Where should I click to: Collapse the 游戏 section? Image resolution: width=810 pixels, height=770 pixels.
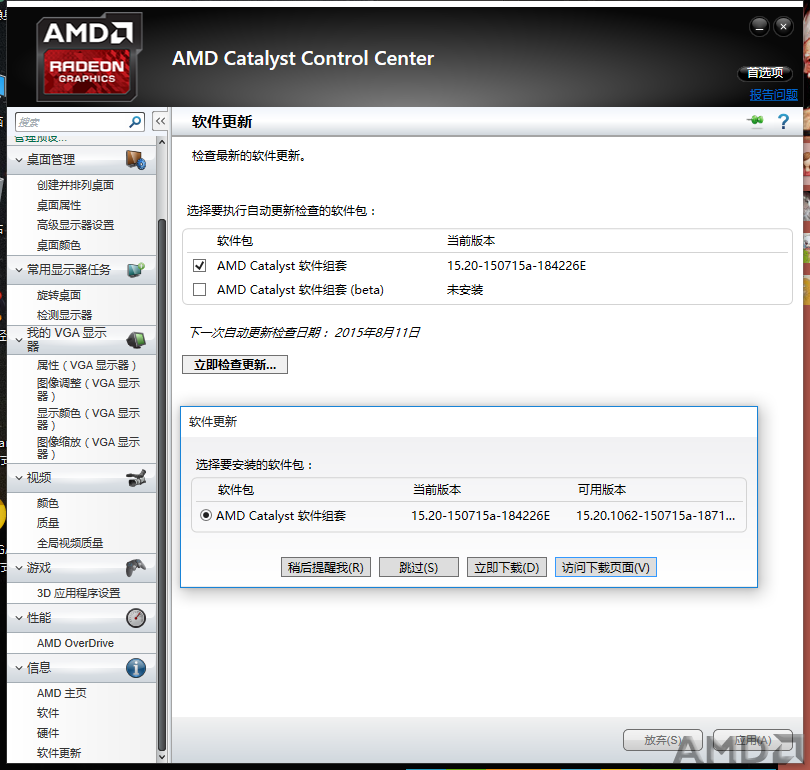[19, 568]
